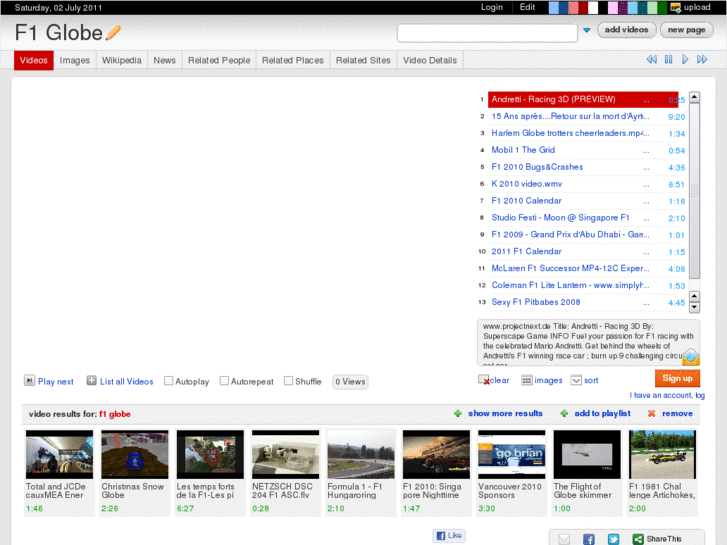Share via the Facebook icon in share bar
727x545 pixels.
point(589,539)
